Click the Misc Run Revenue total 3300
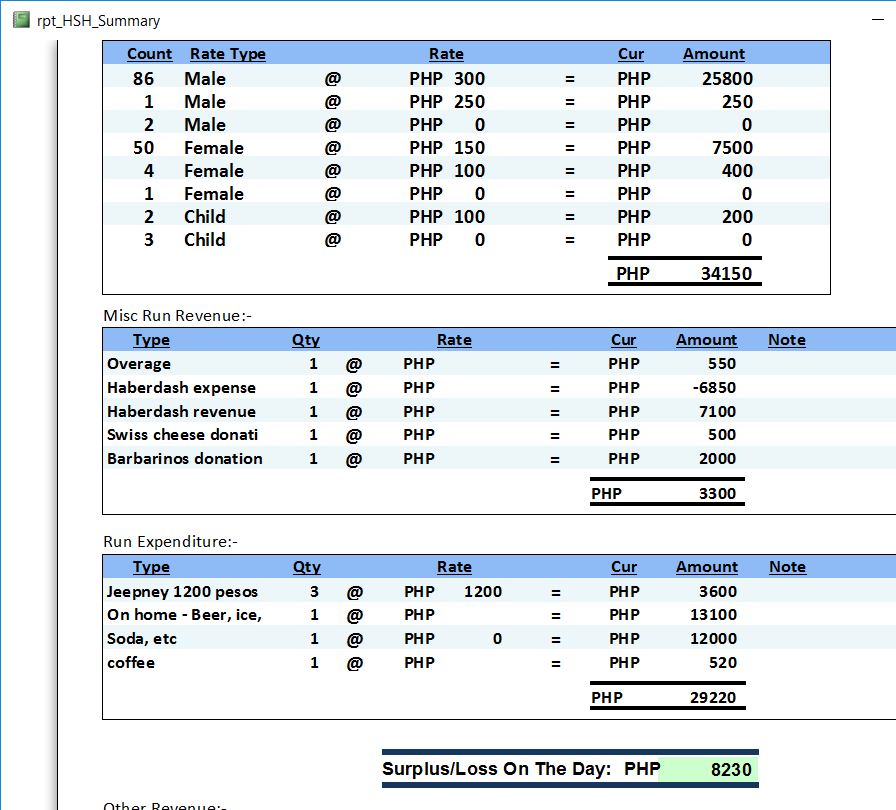The height and width of the screenshot is (810, 896). pyautogui.click(x=717, y=493)
